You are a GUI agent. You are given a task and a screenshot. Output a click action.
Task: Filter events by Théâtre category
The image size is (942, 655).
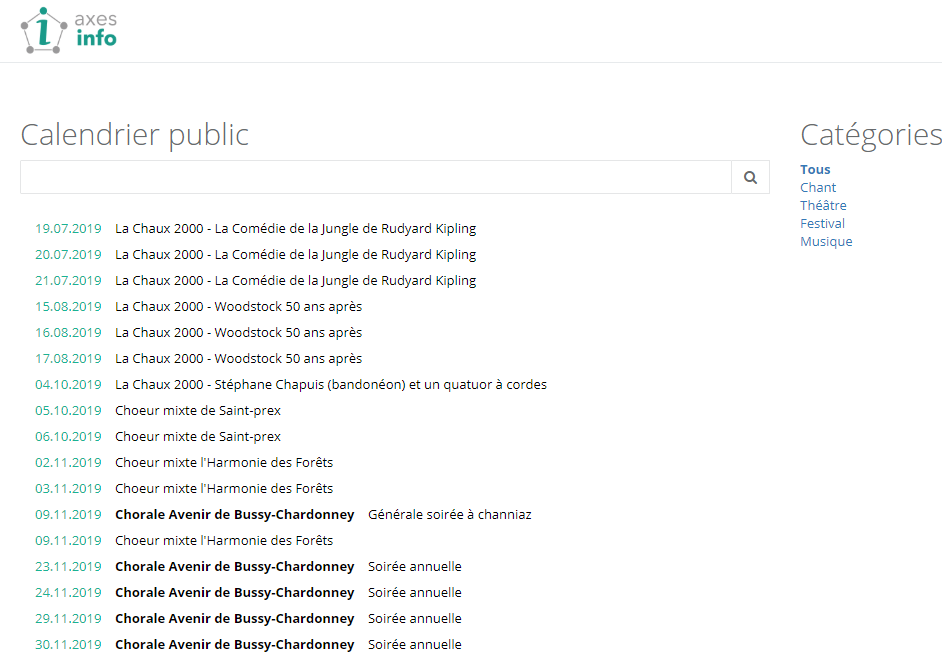click(x=823, y=206)
